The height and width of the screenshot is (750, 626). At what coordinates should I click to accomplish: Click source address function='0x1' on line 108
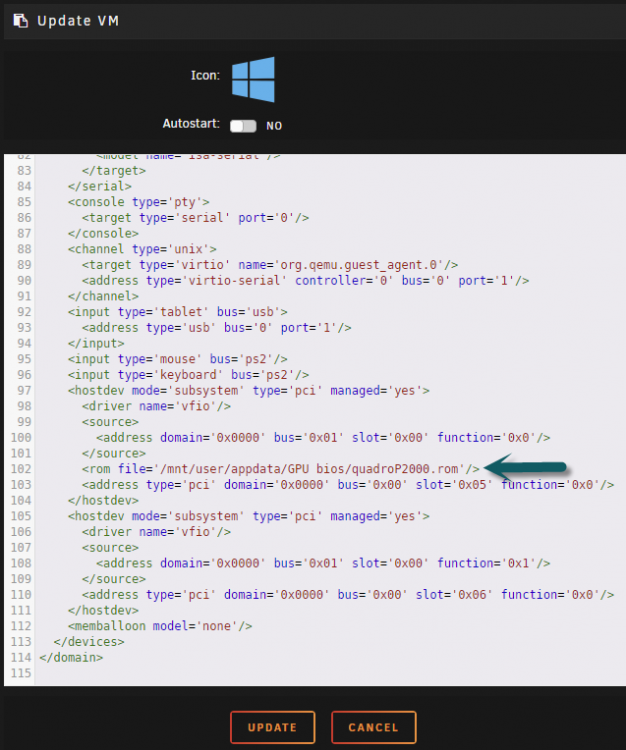tap(323, 563)
